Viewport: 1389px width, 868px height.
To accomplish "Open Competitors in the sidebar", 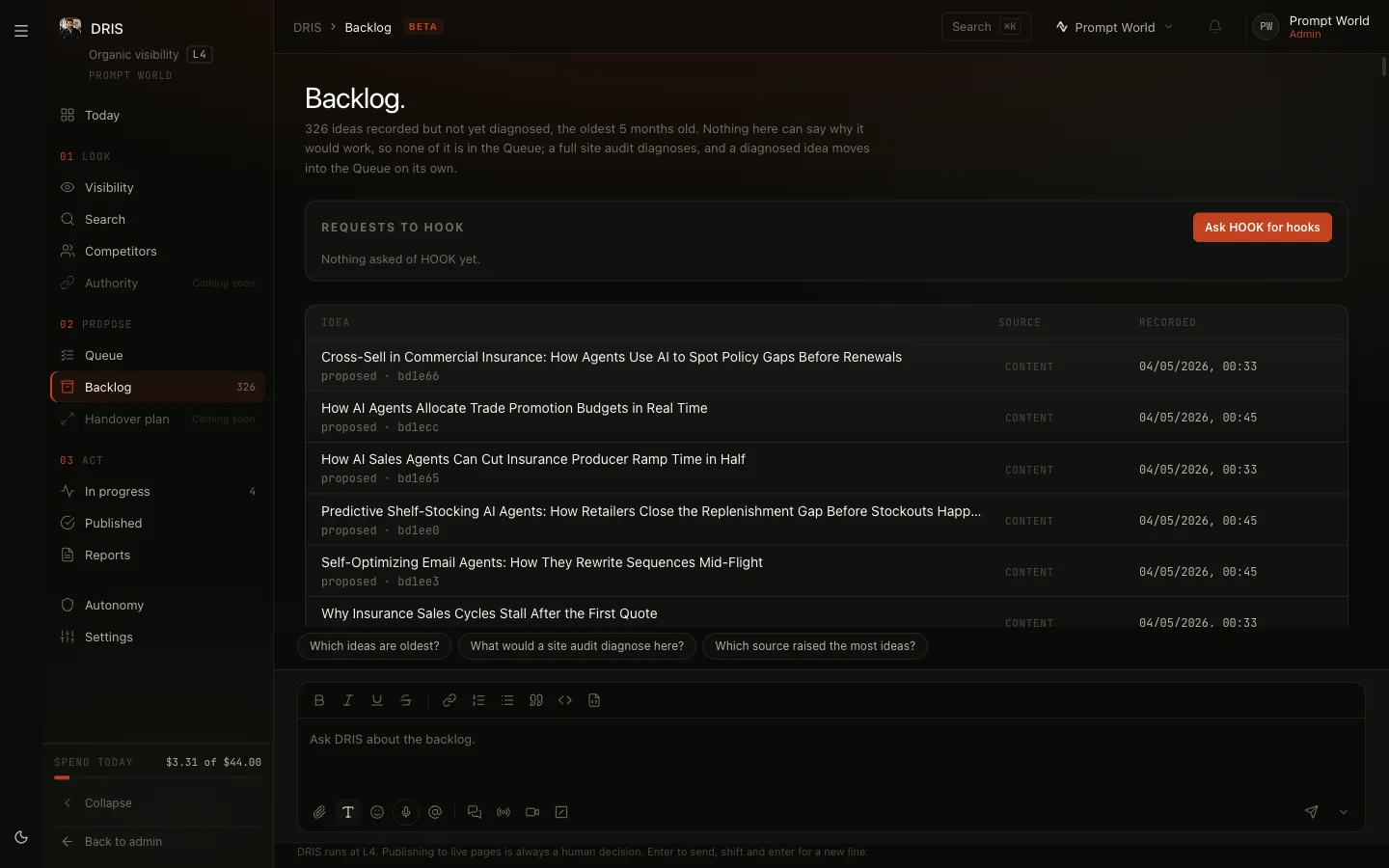I will [x=157, y=251].
